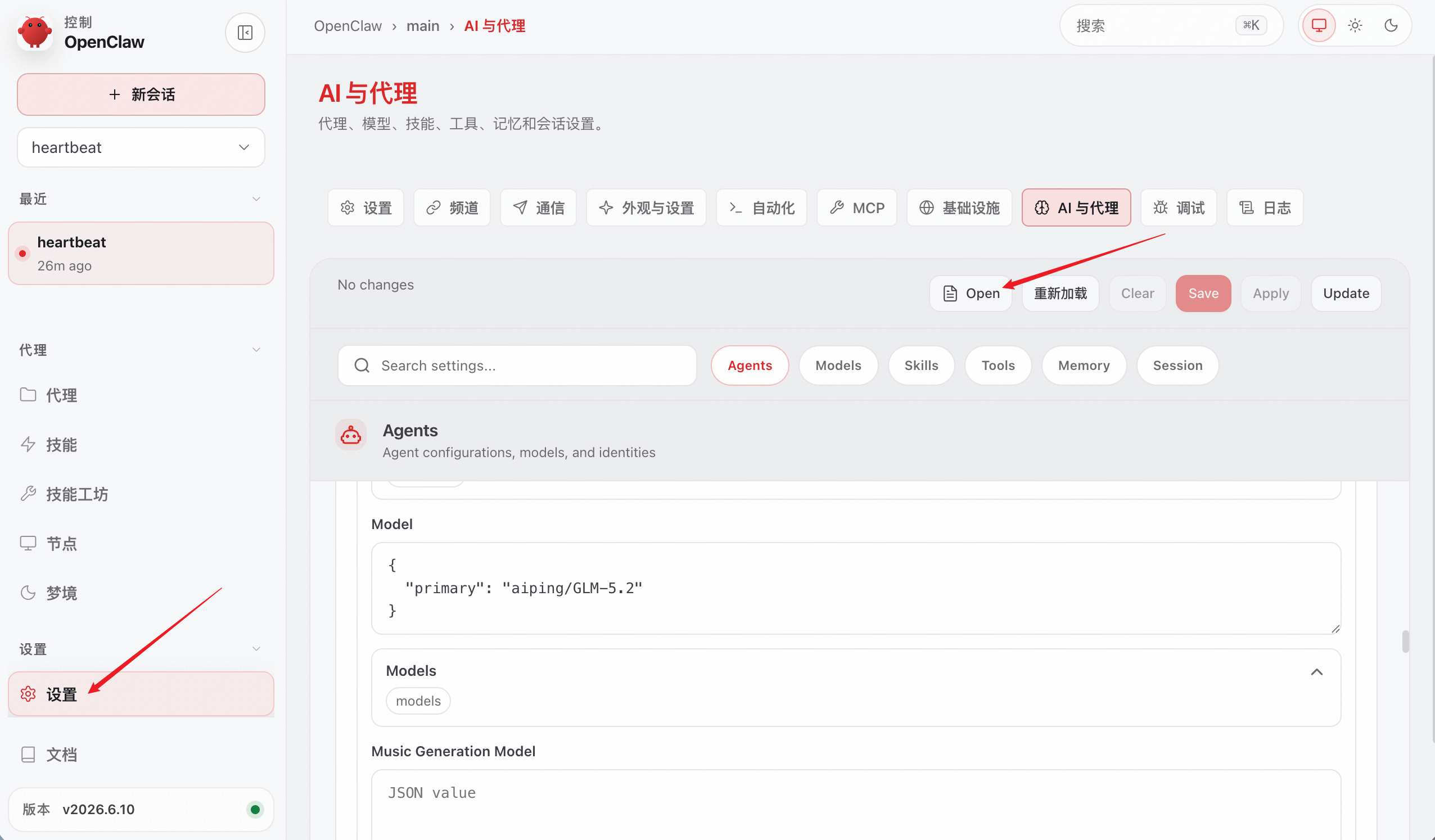1435x840 pixels.
Task: Collapse the 最近 section chevron
Action: click(x=256, y=198)
